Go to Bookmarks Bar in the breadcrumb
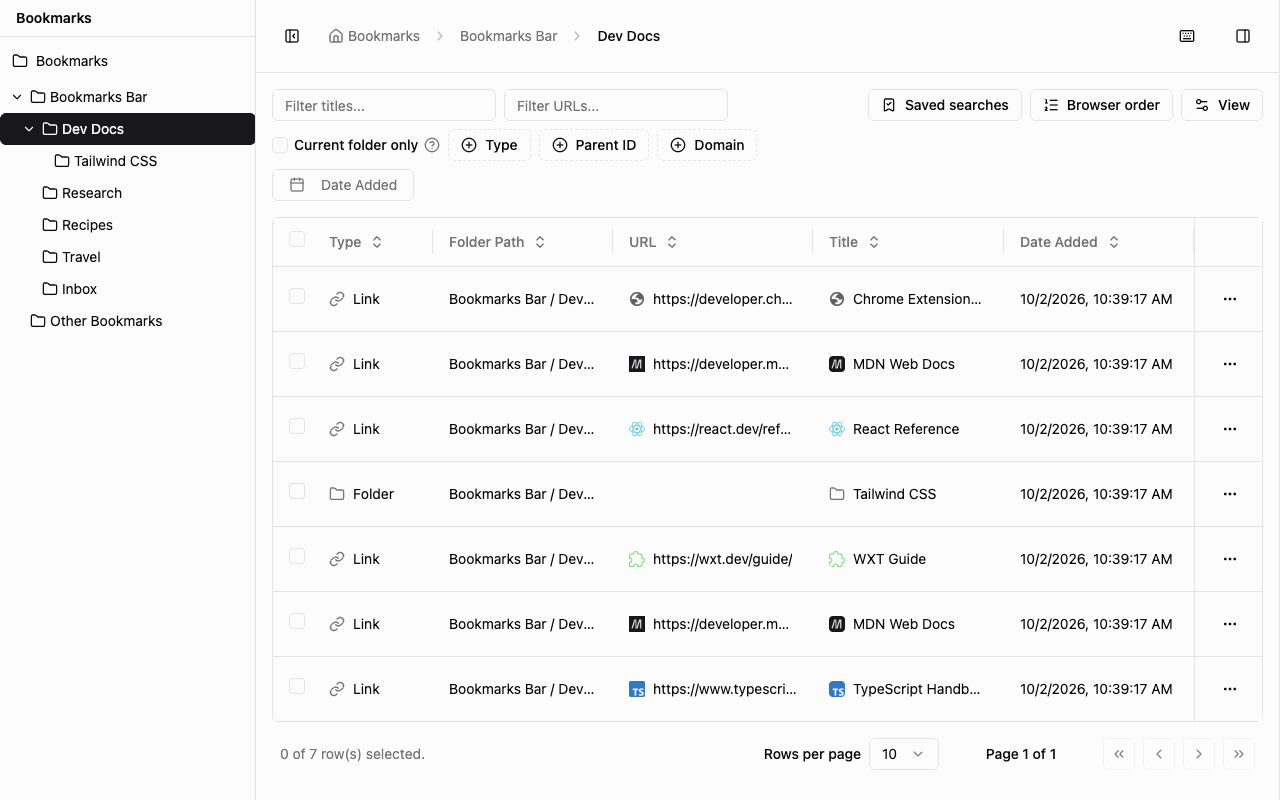1280x800 pixels. coord(508,36)
